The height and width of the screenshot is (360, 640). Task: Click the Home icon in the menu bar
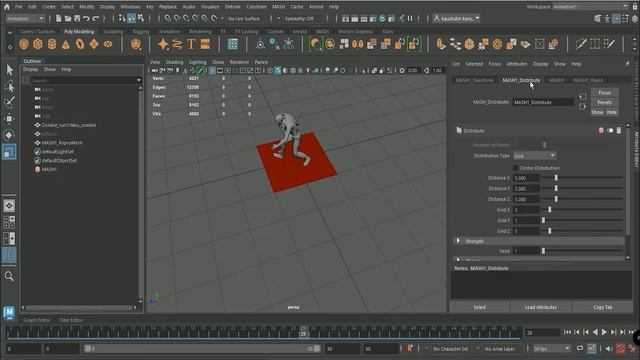coord(7,7)
